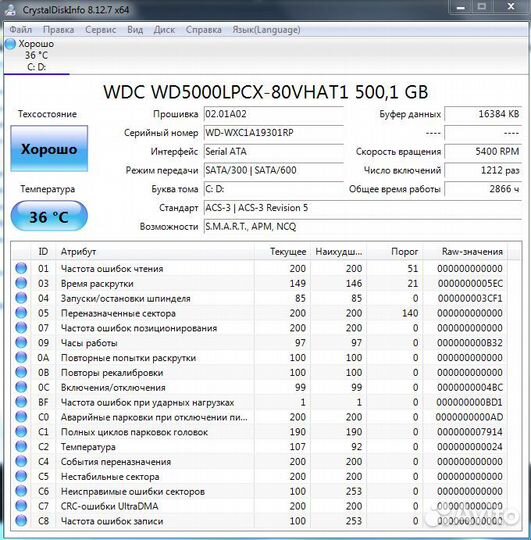Screen dimensions: 531x540
Task: Click blue status dot for C5 Нестабильные сектора
Action: click(21, 476)
